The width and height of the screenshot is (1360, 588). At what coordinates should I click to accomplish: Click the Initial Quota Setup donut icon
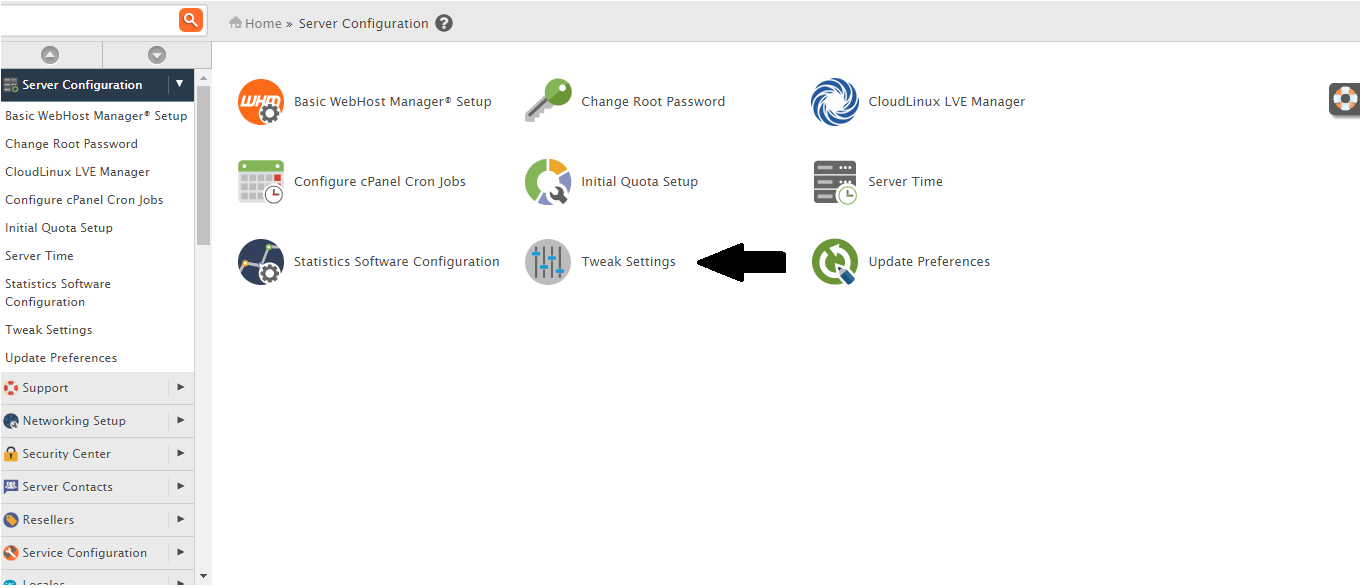[548, 182]
